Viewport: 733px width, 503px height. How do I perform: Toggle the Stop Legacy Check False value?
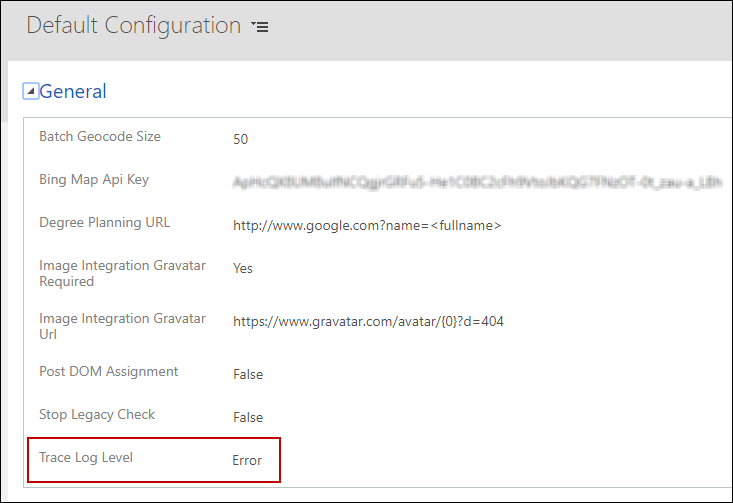point(248,417)
